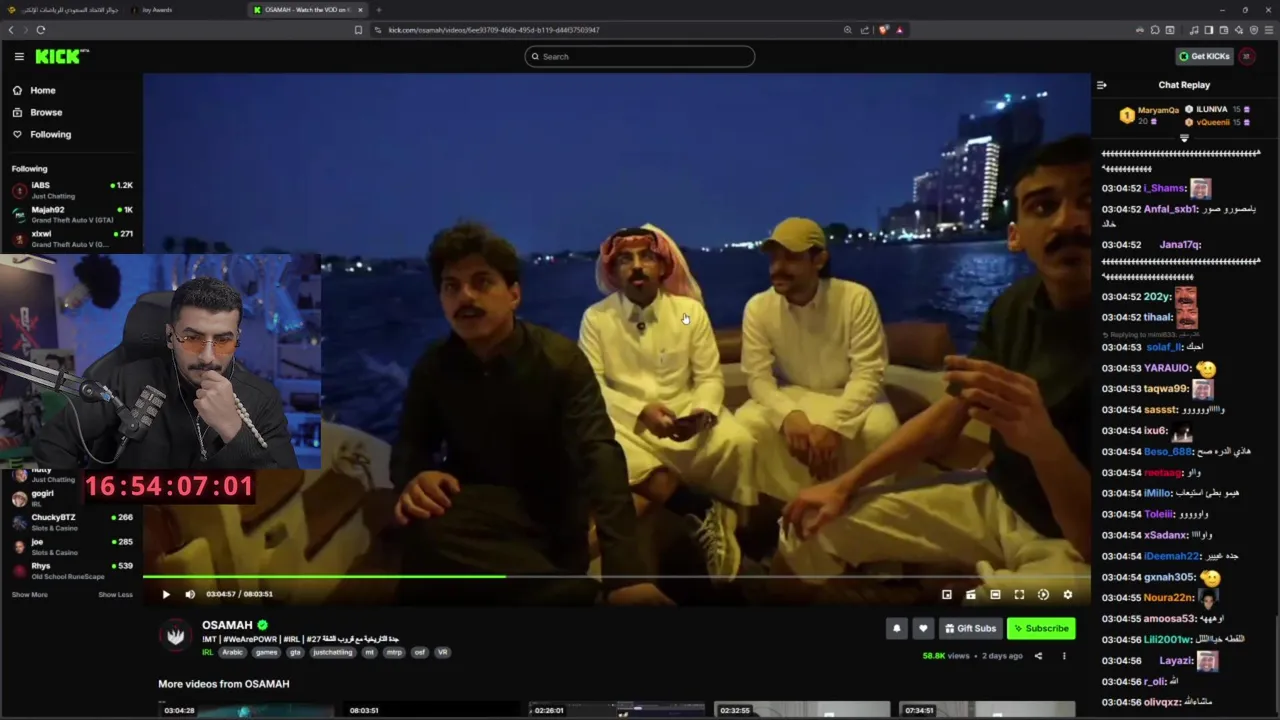
Task: Collapse the Chat Replay panel
Action: pyautogui.click(x=1102, y=85)
